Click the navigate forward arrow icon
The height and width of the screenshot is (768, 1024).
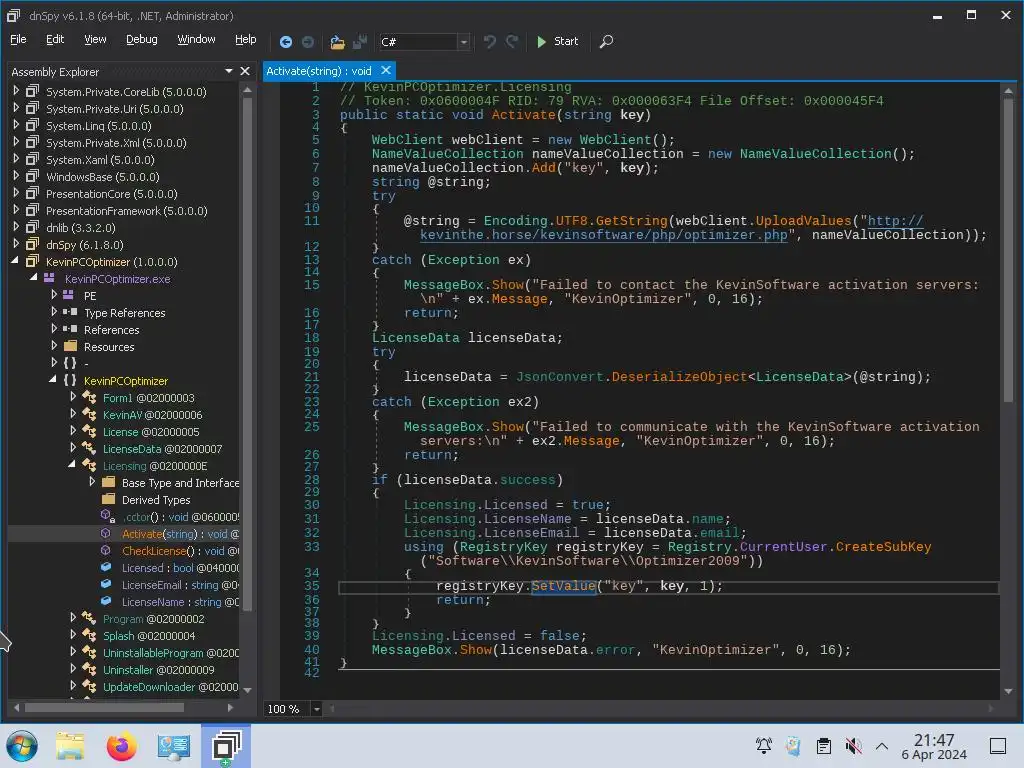click(308, 42)
